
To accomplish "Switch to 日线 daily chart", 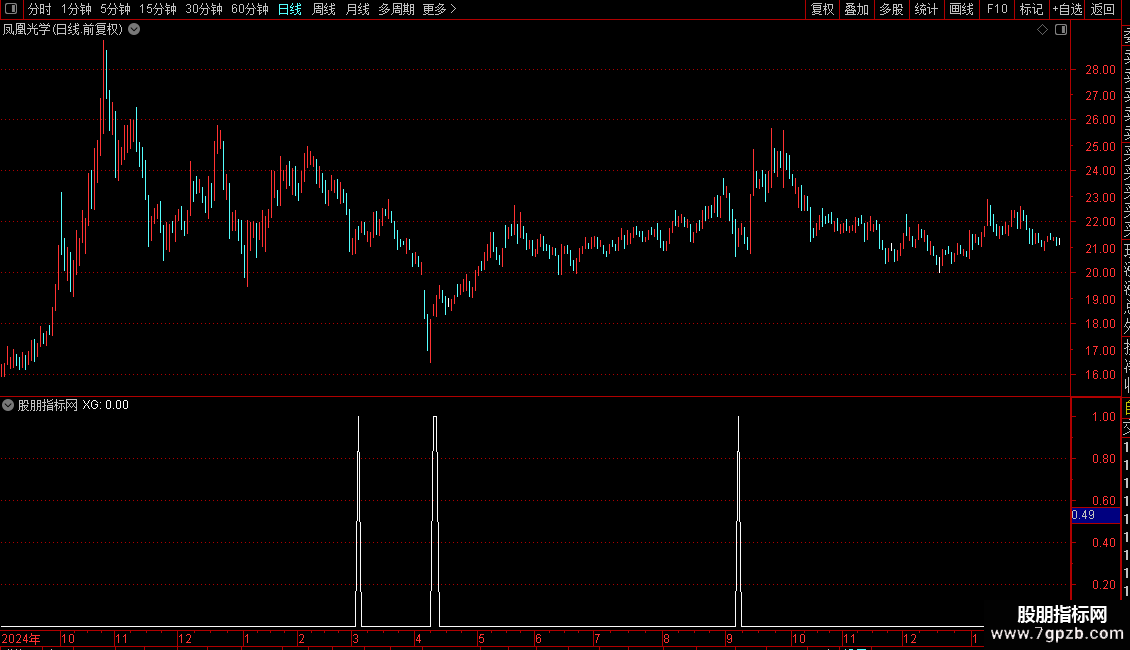I will coord(290,9).
